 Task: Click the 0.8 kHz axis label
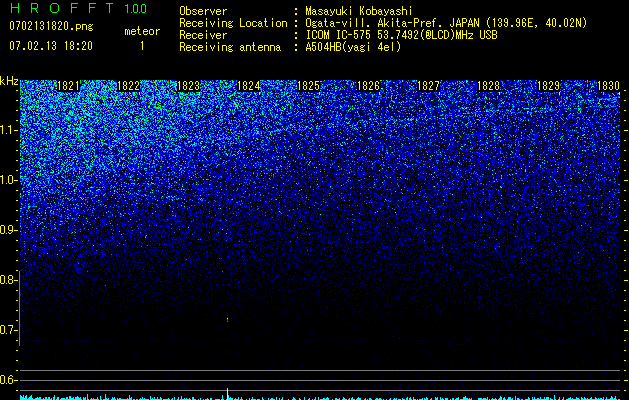pos(7,280)
